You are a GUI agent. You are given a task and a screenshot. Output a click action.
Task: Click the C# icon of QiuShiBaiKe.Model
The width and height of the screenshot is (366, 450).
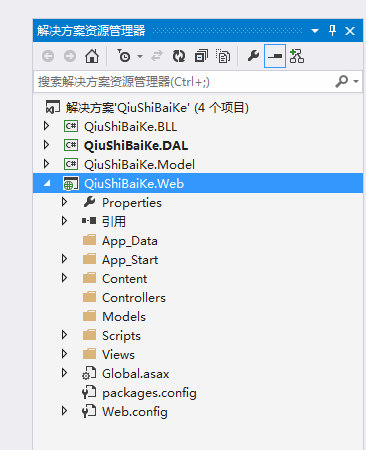[71, 164]
